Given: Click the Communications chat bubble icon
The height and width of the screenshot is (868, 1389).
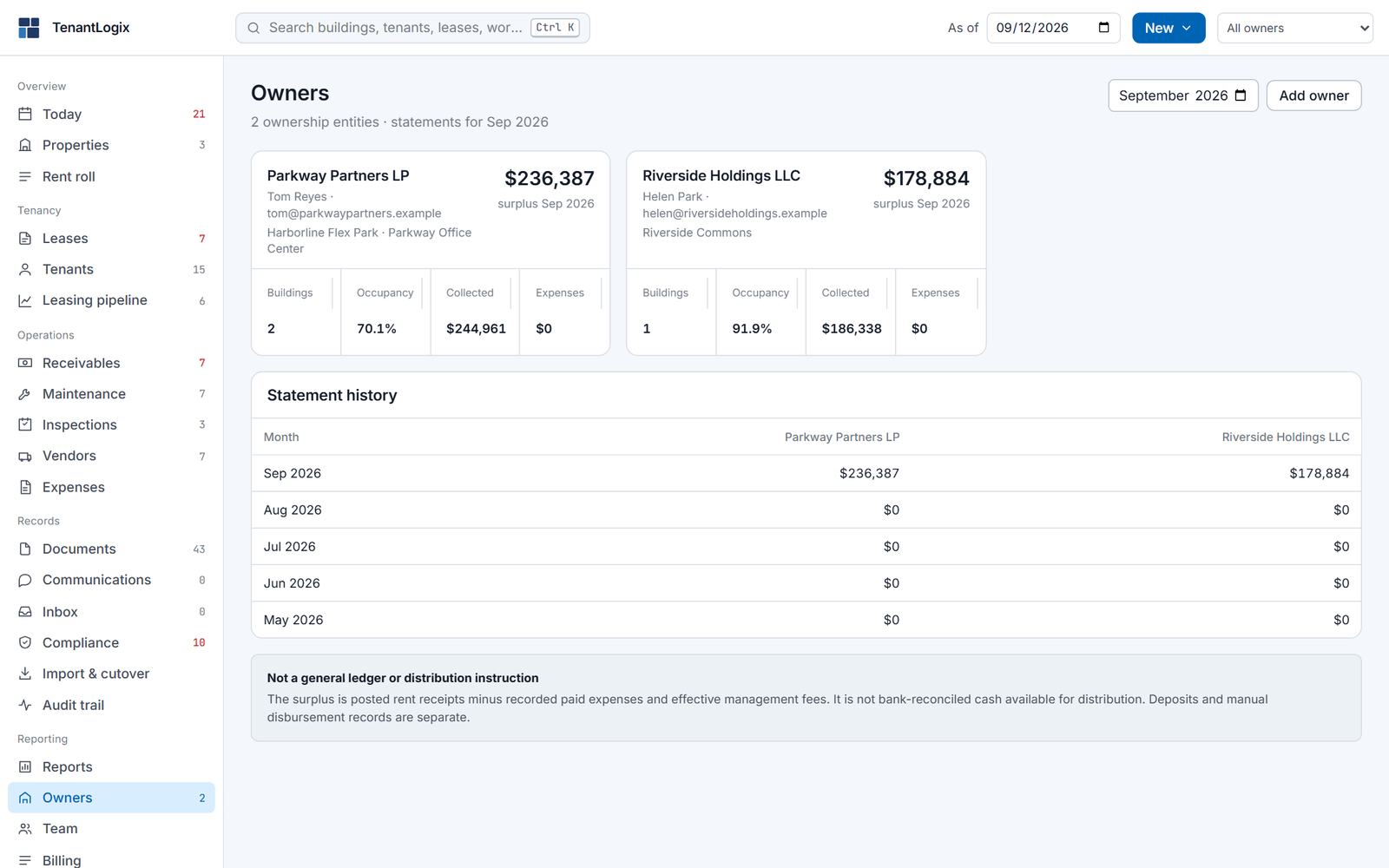Looking at the screenshot, I should [25, 580].
